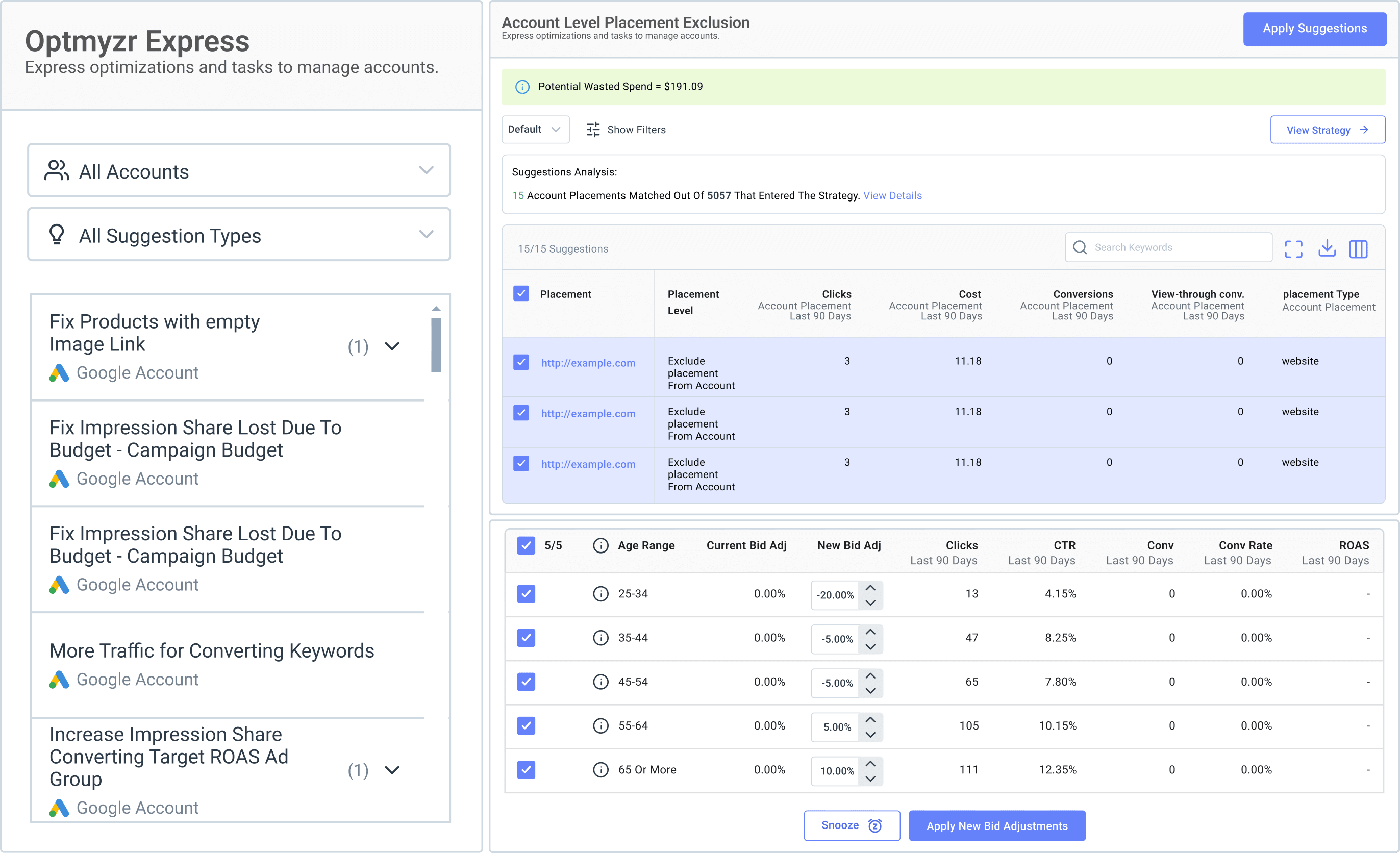Decrease the 25-34 new bid adjustment
The image size is (1400, 853).
tap(870, 603)
